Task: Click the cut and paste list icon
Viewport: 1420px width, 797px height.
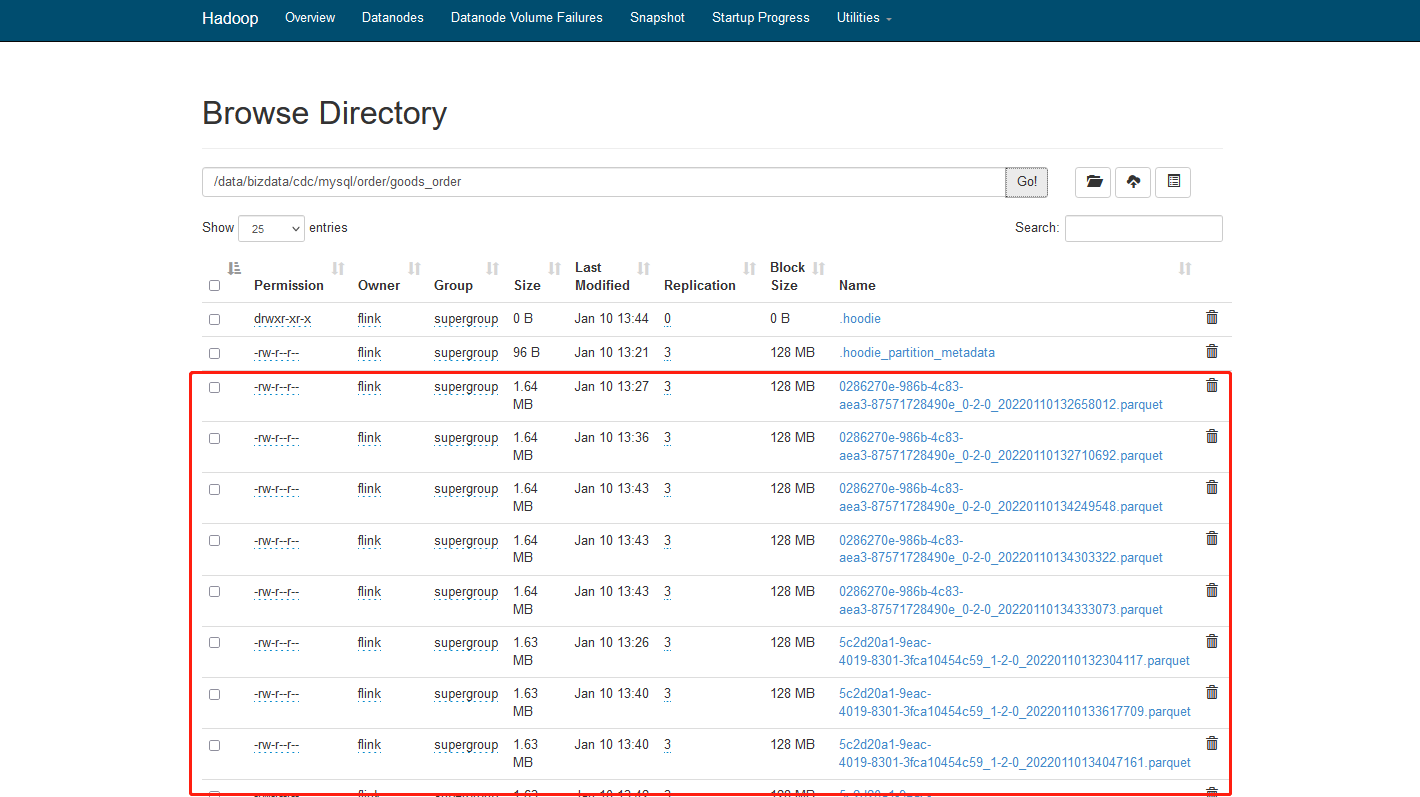Action: [x=1173, y=182]
